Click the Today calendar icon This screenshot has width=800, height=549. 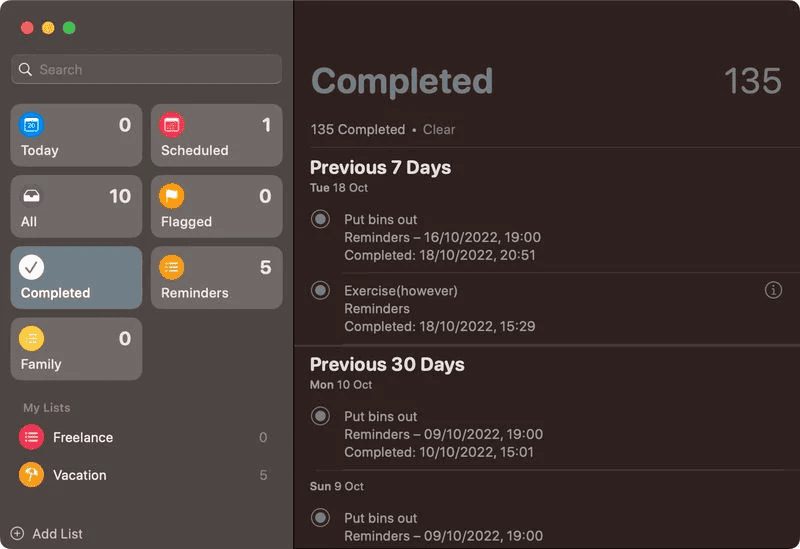coord(32,125)
